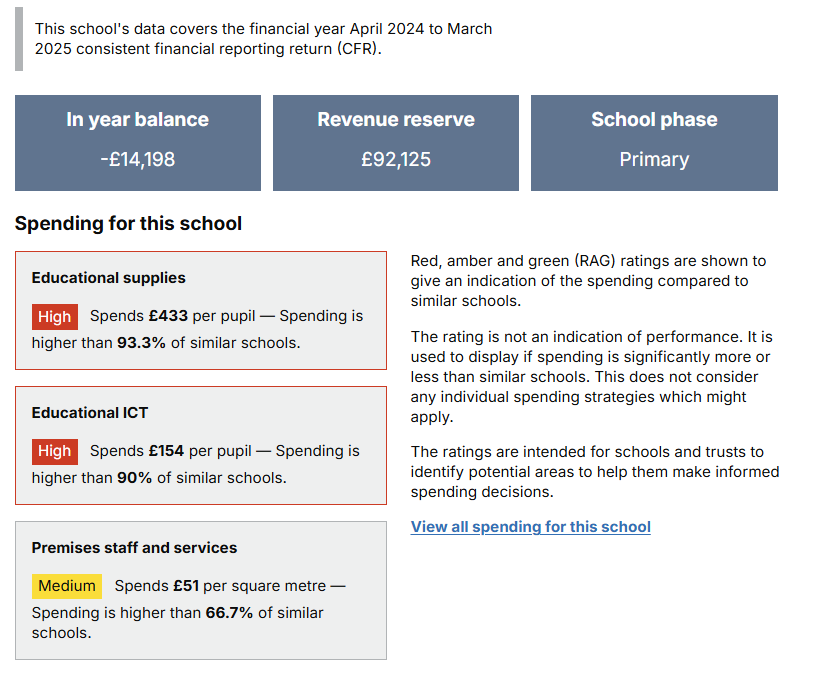Click the Primary school phase value
This screenshot has height=679, width=816.
[x=654, y=159]
